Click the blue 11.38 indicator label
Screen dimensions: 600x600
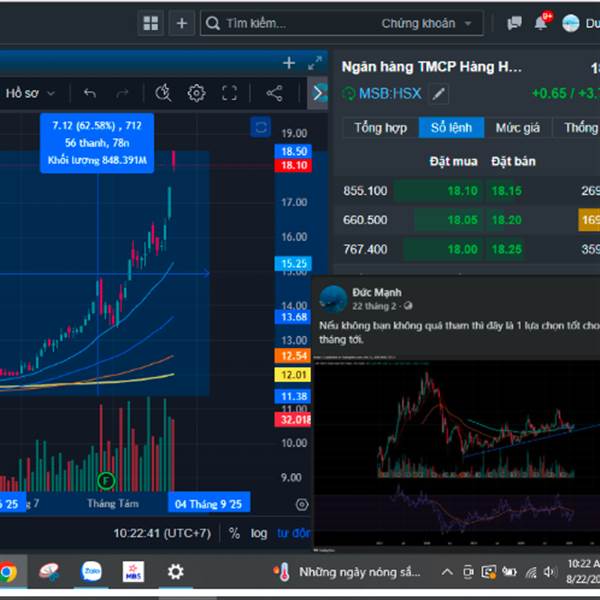tap(293, 396)
